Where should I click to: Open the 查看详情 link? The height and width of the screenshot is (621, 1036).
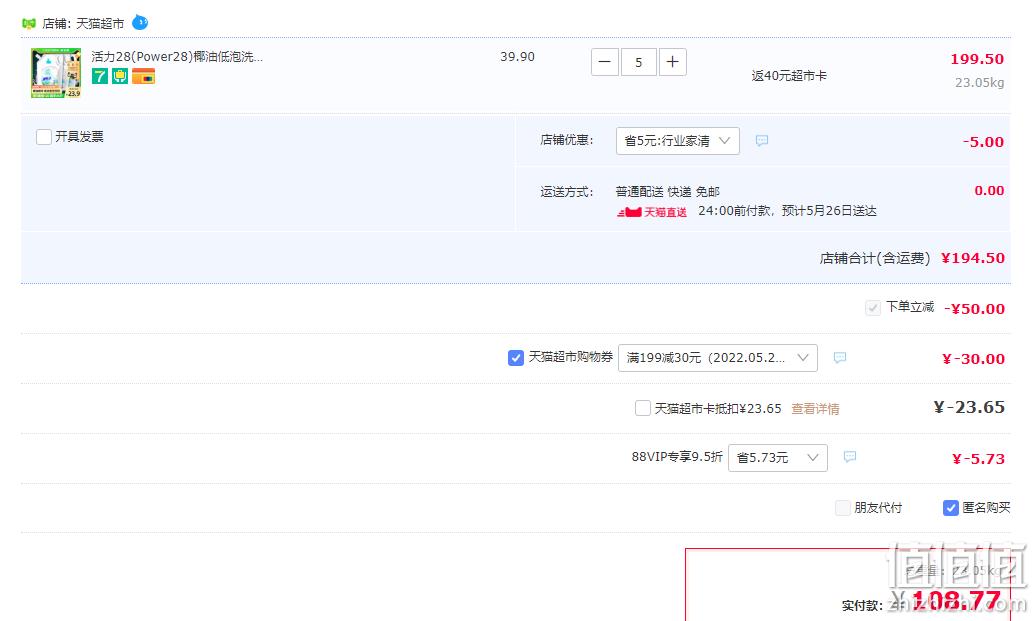click(x=815, y=409)
